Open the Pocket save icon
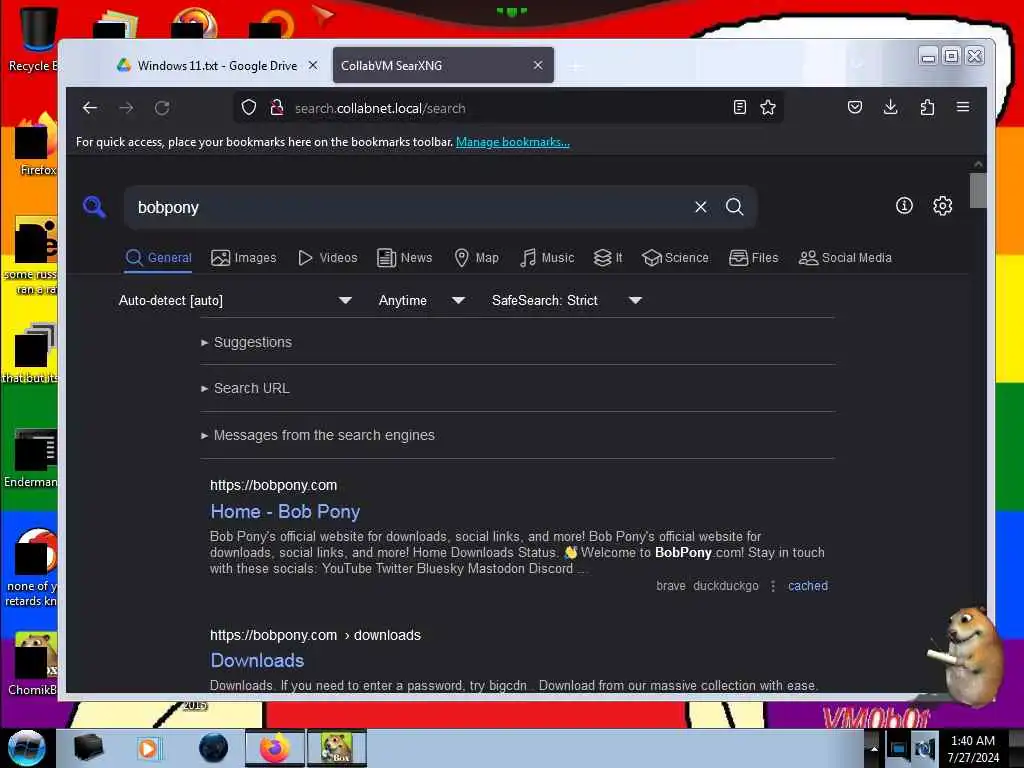Screen dimensions: 1024x768 [x=855, y=108]
